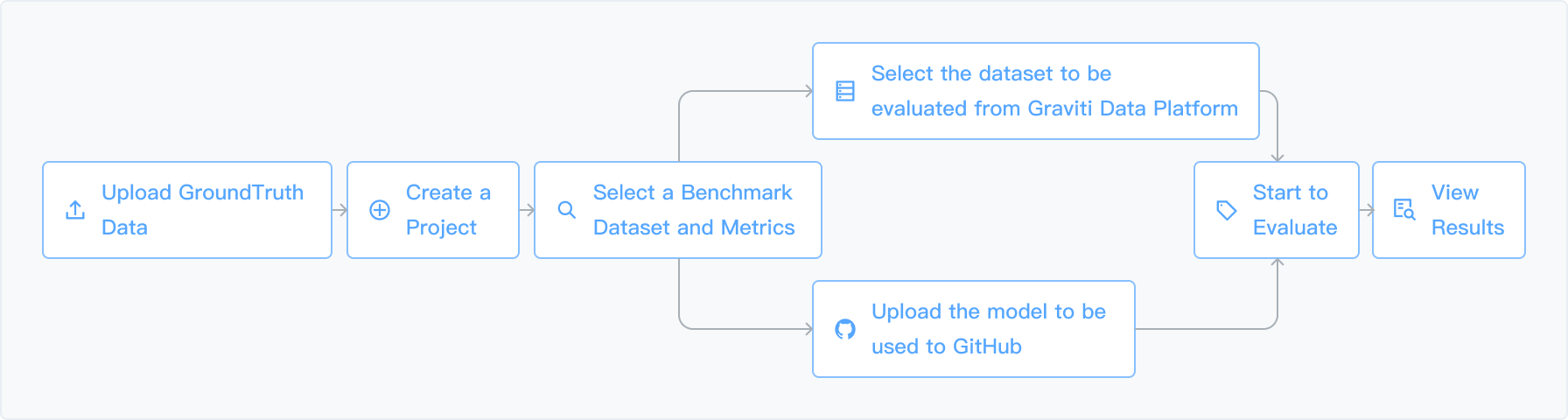Viewport: 1568px width, 420px height.
Task: Click the View Results label
Action: click(1467, 210)
